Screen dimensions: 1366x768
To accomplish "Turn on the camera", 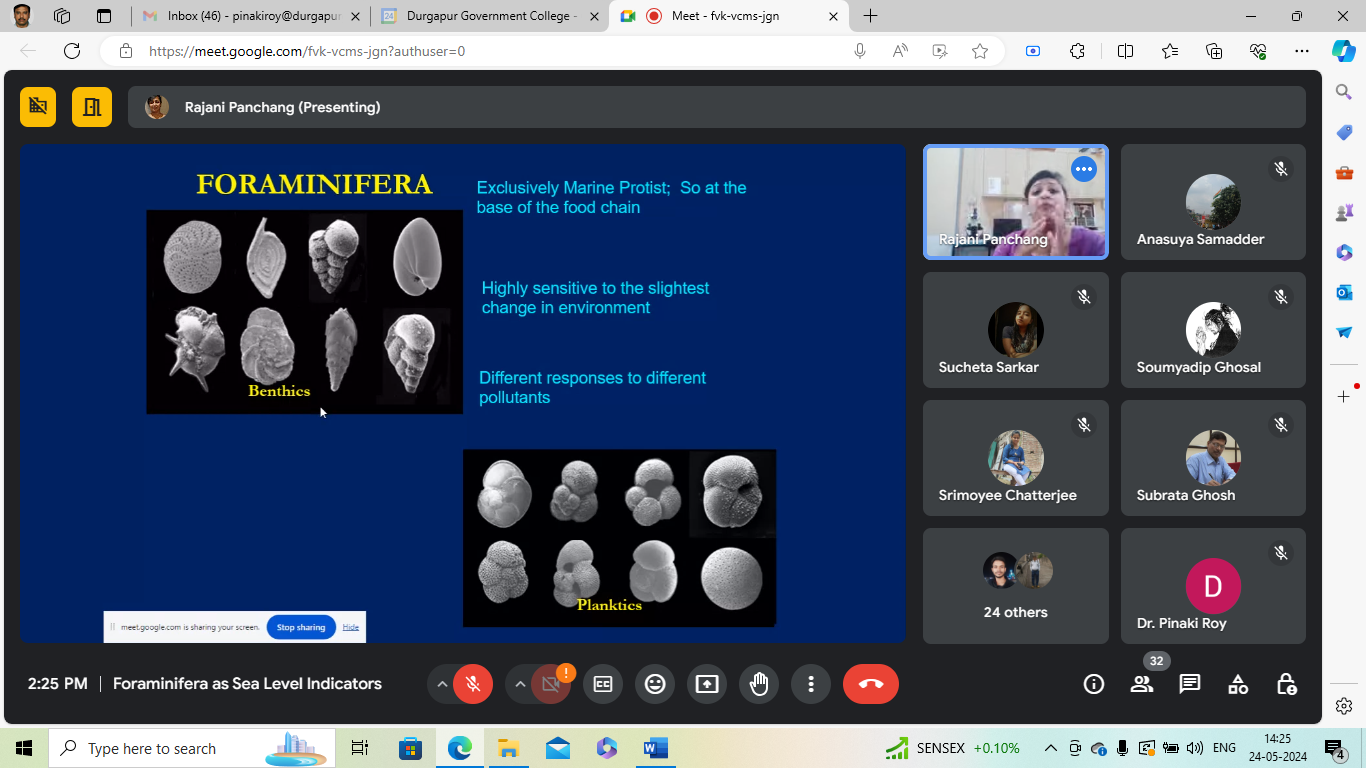I will coord(550,684).
